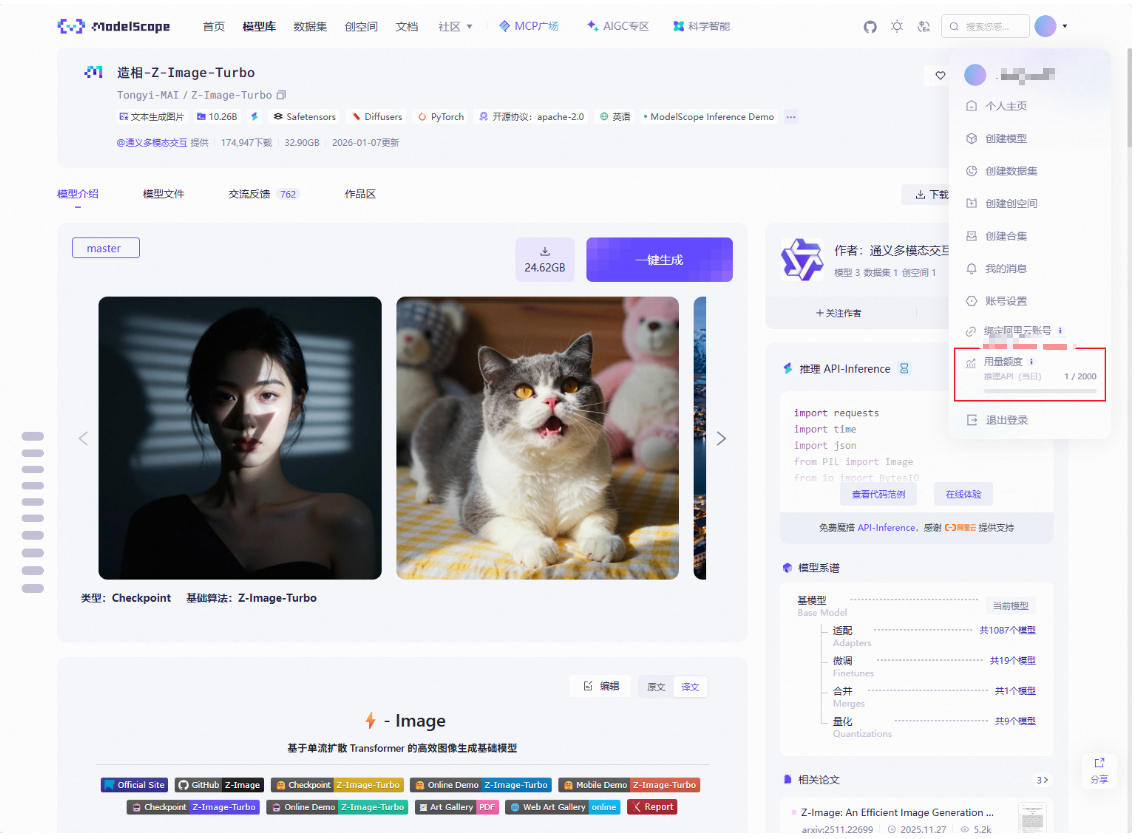Screen dimensions: 1137x839
Task: Expand the 社区 dropdown in navigation
Action: [x=455, y=27]
